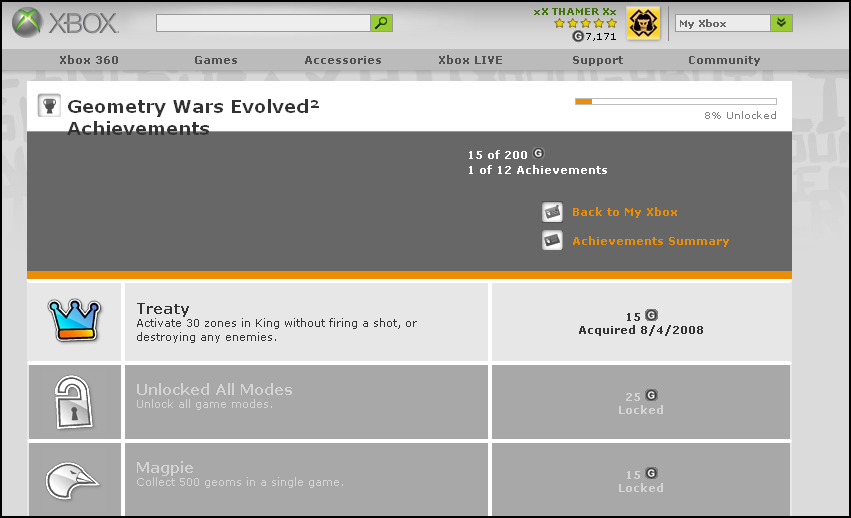Open the Xbox LIVE menu
The width and height of the screenshot is (851, 518).
pyautogui.click(x=471, y=60)
